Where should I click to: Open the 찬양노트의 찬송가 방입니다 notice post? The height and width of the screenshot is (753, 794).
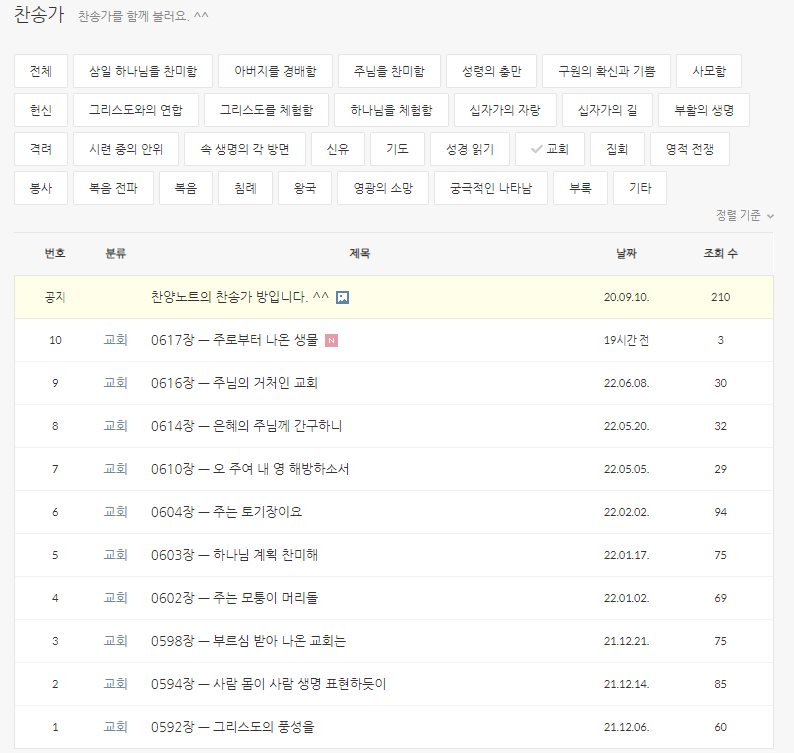pos(240,297)
